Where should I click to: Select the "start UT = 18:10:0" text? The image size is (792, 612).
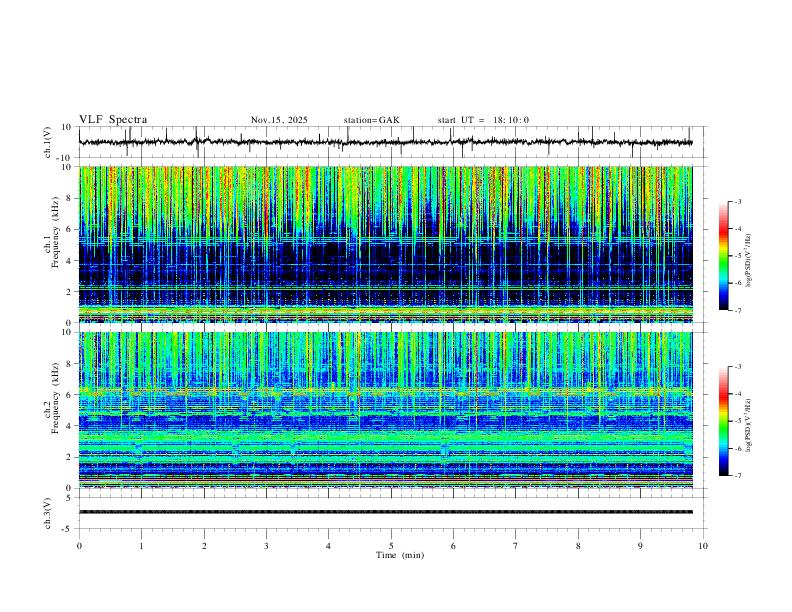point(483,120)
